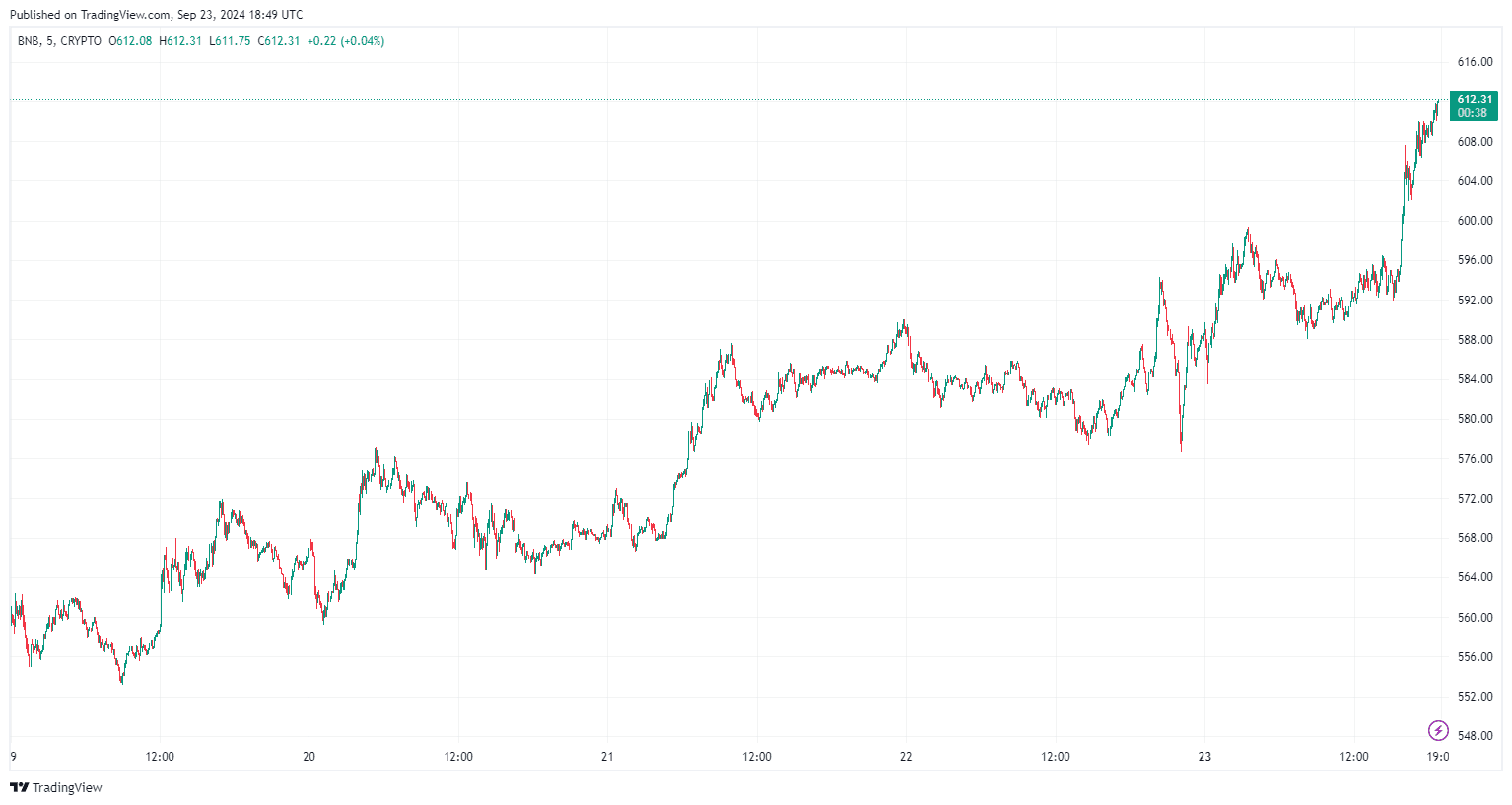The height and width of the screenshot is (805, 1512).
Task: Click the high value H612.31
Action: pyautogui.click(x=180, y=41)
